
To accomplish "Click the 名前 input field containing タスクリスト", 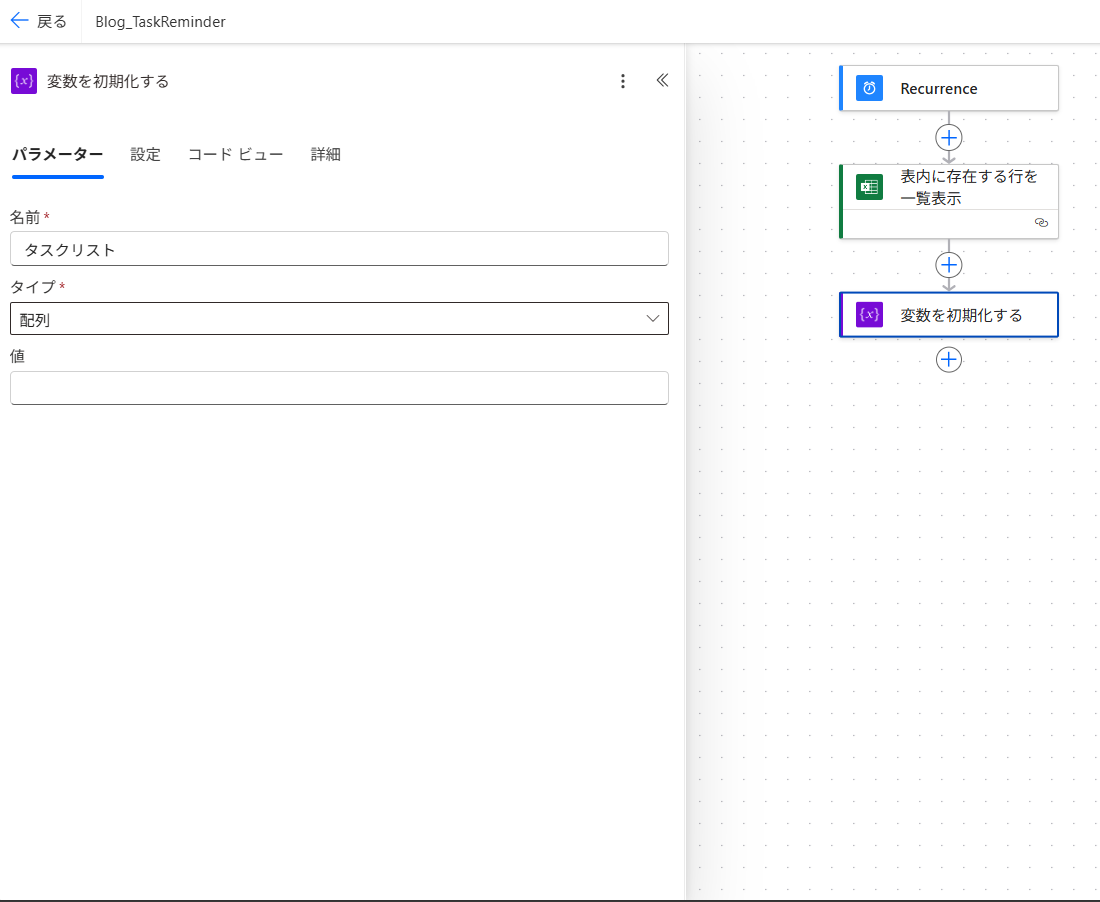I will [339, 249].
